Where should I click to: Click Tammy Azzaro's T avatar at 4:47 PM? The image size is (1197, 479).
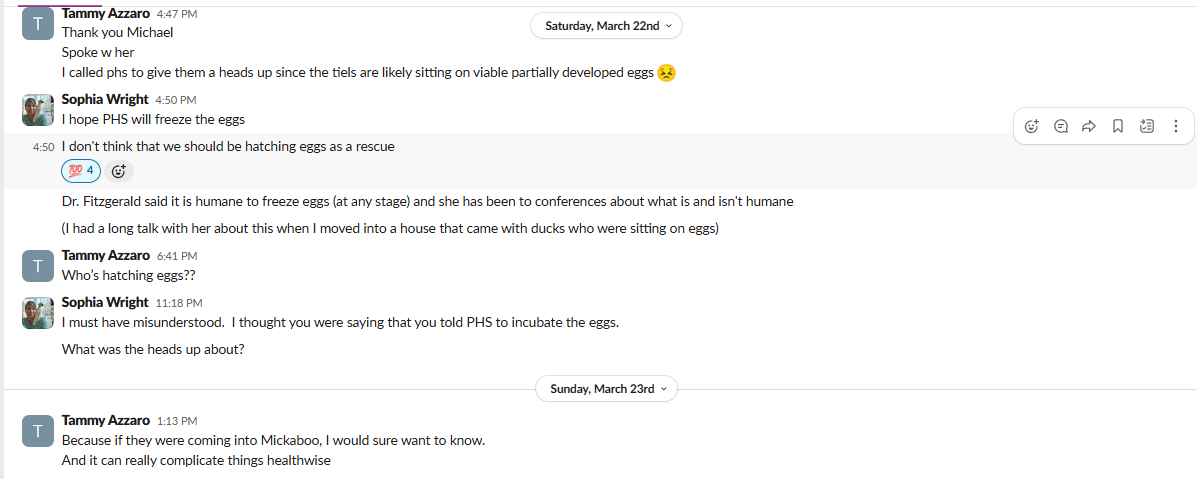tap(37, 24)
